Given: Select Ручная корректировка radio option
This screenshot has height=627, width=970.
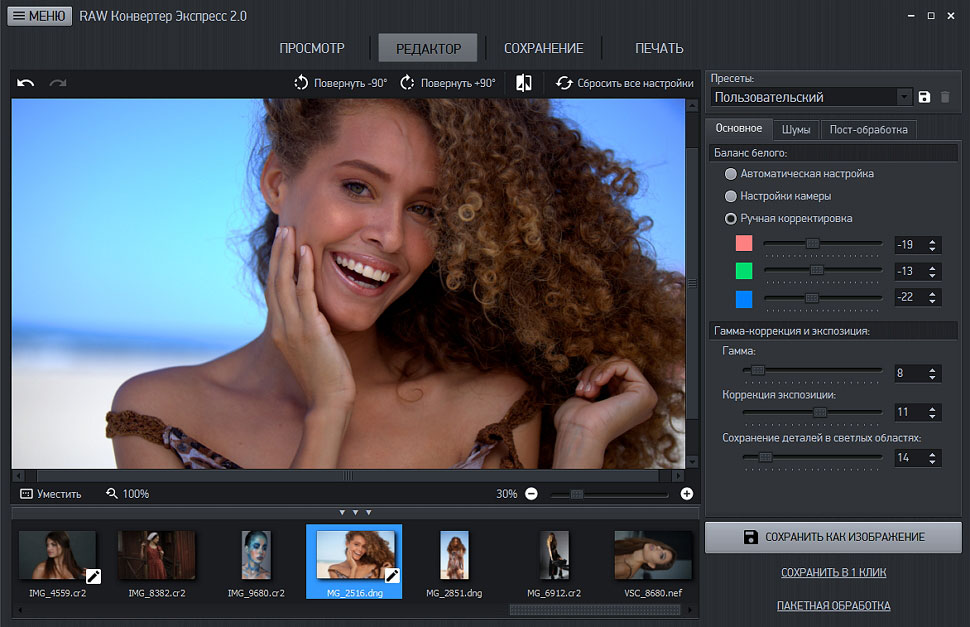Looking at the screenshot, I should click(731, 218).
